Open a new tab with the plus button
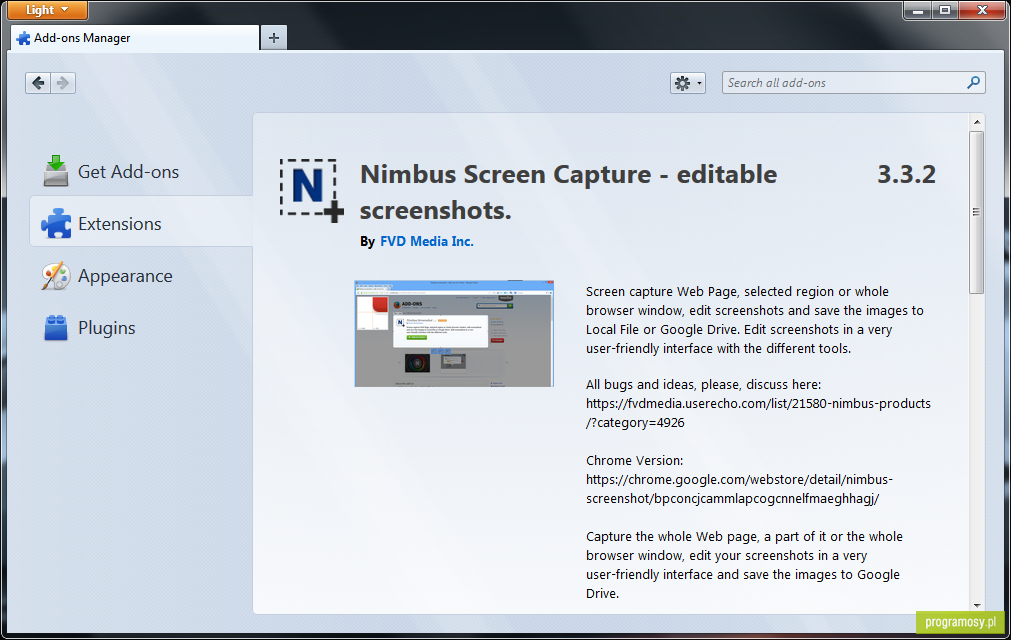Image resolution: width=1011 pixels, height=640 pixels. [274, 38]
